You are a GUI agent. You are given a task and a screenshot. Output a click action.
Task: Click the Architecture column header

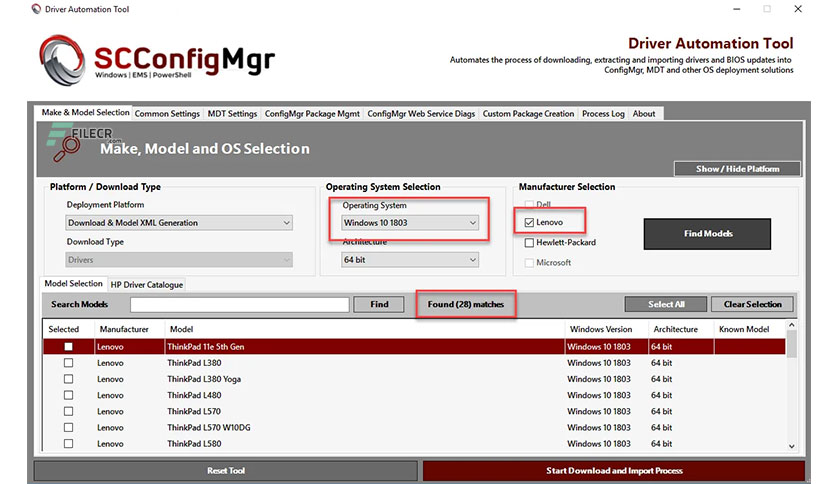point(681,329)
